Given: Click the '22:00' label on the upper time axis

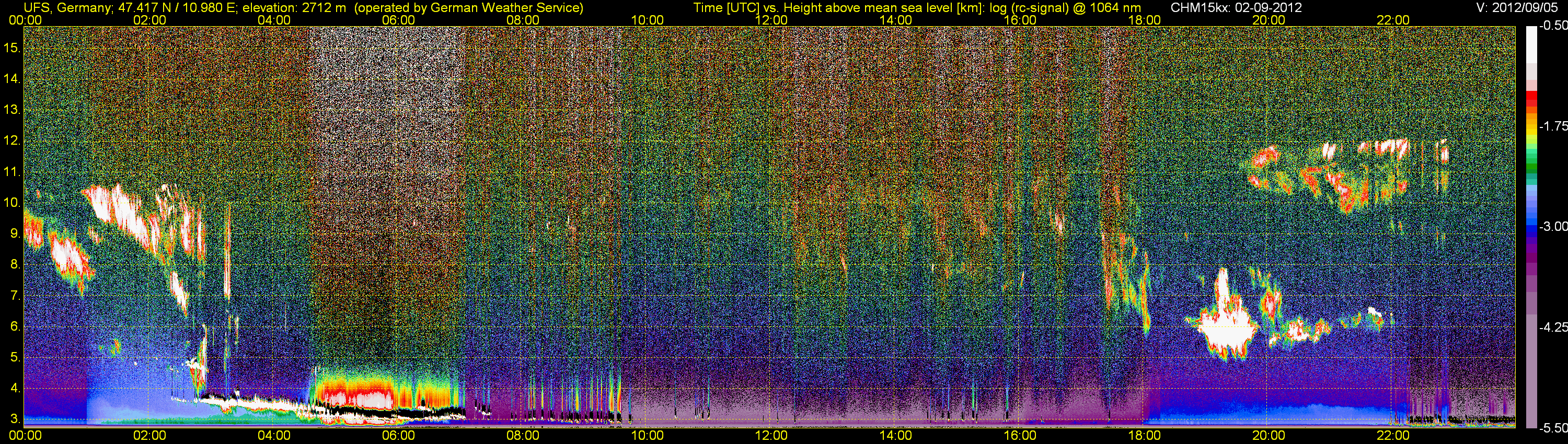Looking at the screenshot, I should click(x=1393, y=20).
